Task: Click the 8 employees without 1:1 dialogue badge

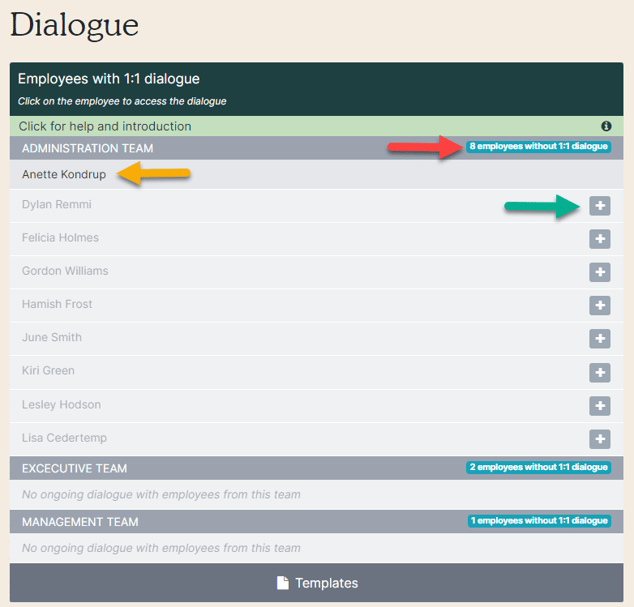Action: pyautogui.click(x=538, y=146)
